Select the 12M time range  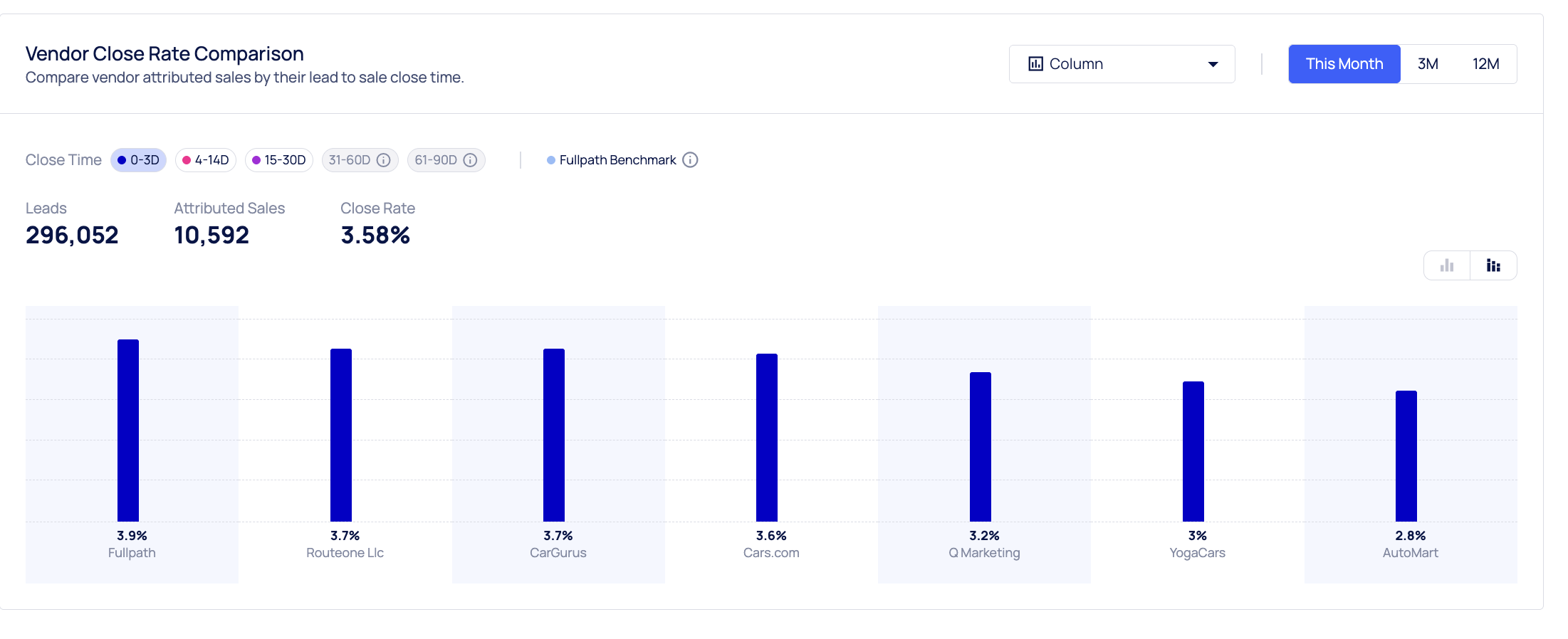[1485, 64]
